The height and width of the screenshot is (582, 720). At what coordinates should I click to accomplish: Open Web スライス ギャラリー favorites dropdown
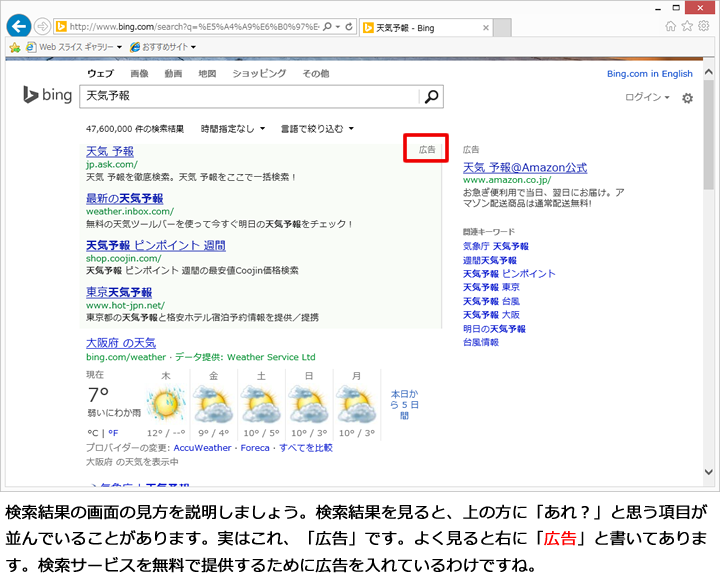[x=74, y=47]
